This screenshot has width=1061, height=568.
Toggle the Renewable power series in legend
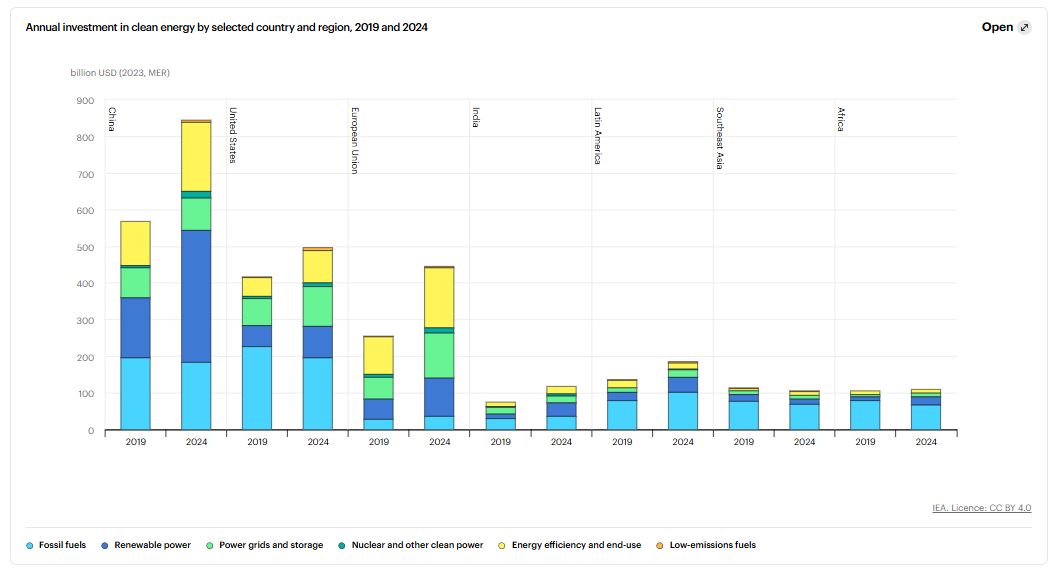152,545
